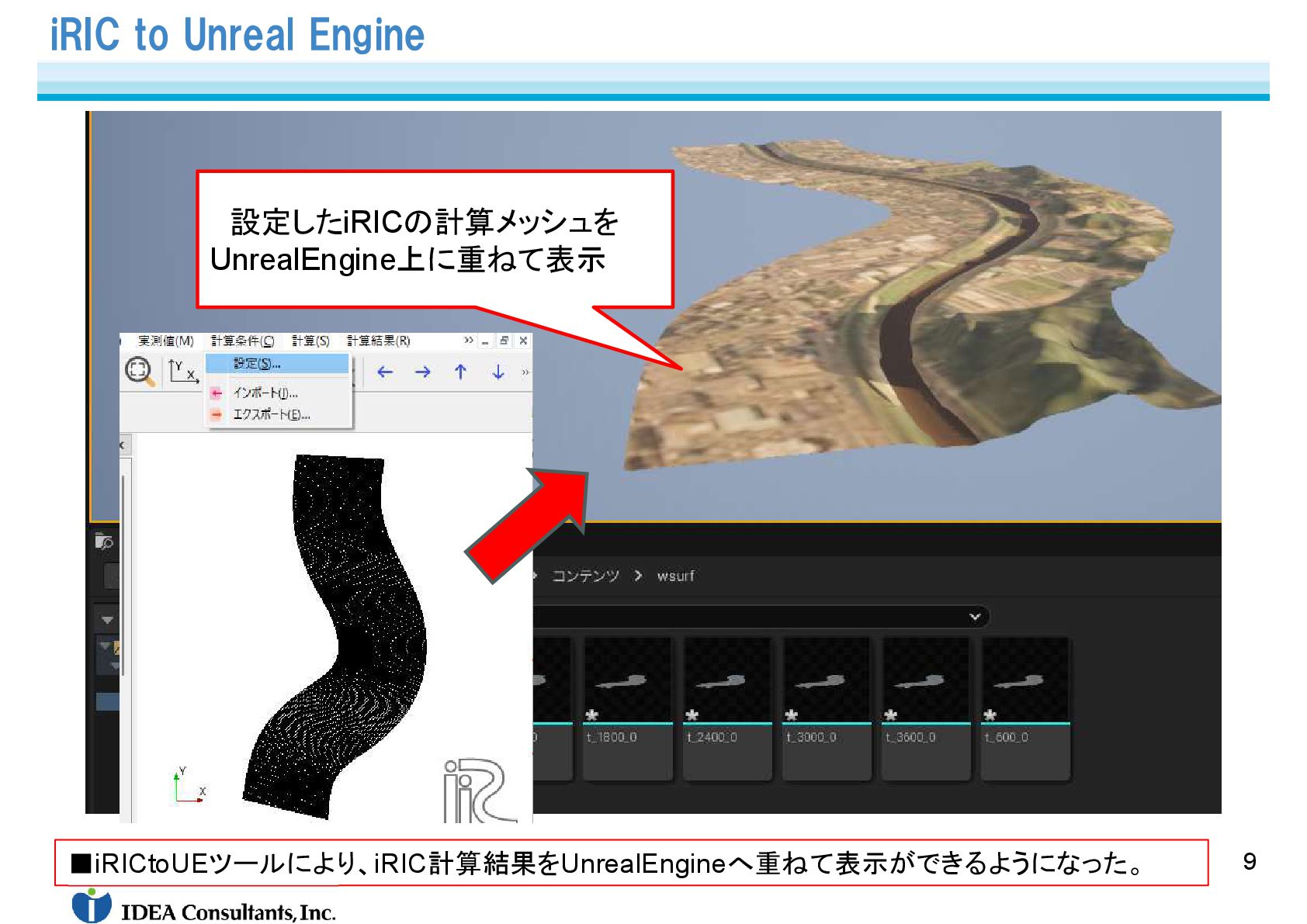Click the Unreal content browser folder-search icon

pos(104,541)
